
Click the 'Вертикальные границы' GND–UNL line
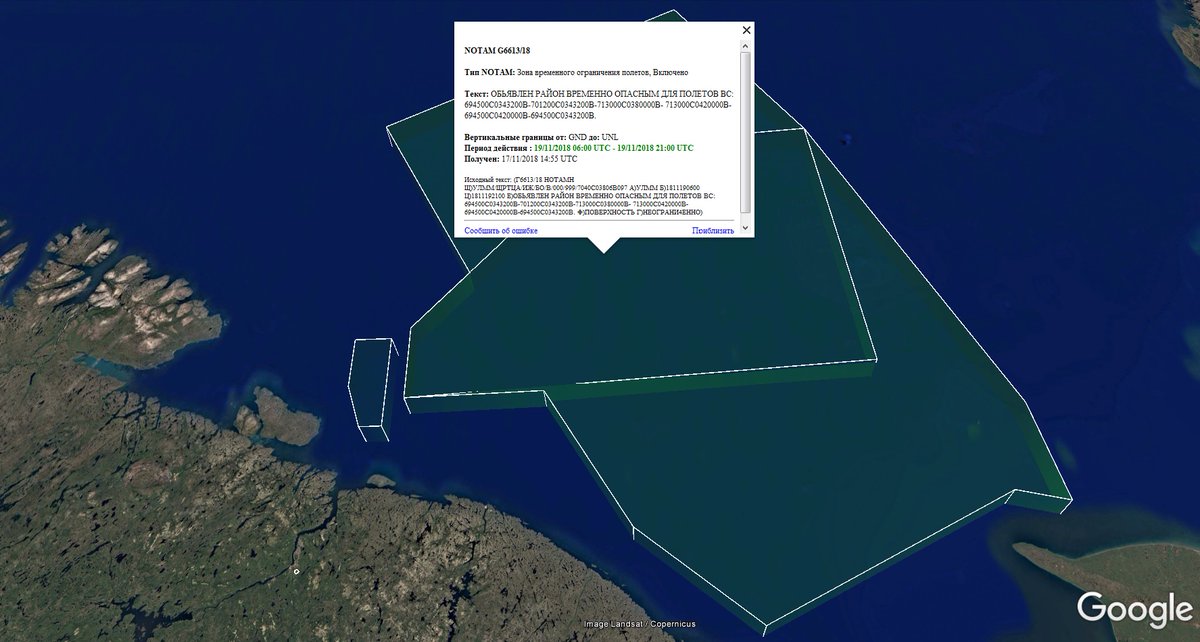(x=542, y=136)
